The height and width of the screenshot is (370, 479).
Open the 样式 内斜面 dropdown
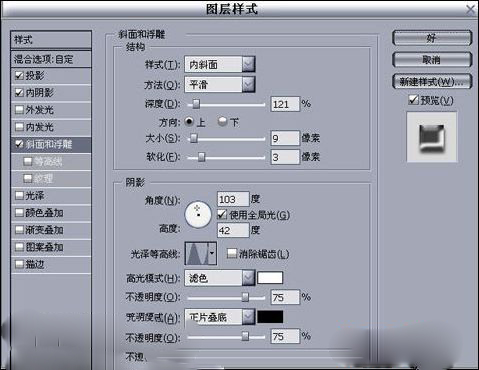(220, 64)
